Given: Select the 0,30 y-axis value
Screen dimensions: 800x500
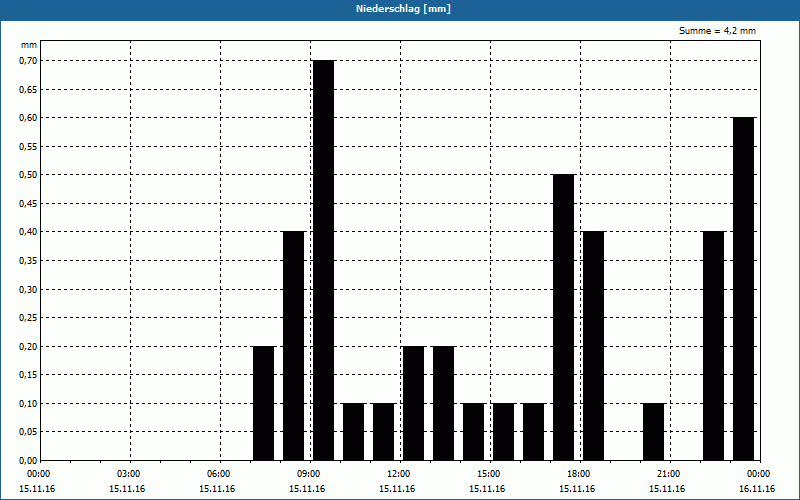Looking at the screenshot, I should (x=29, y=289).
